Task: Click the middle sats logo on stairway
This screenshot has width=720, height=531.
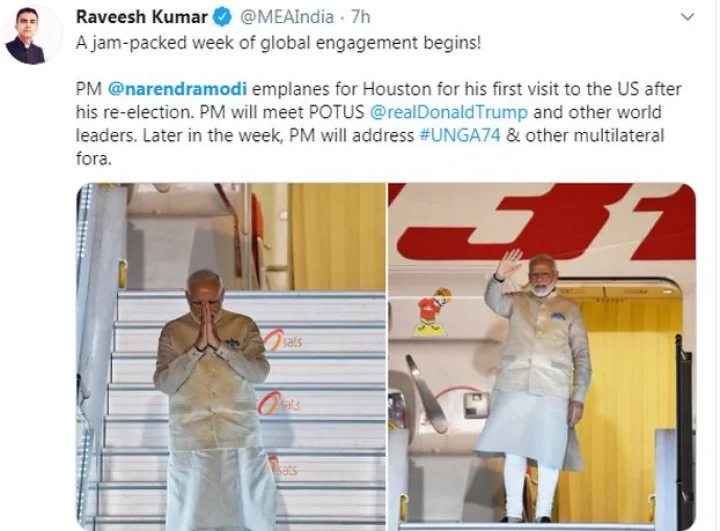Action: point(279,403)
